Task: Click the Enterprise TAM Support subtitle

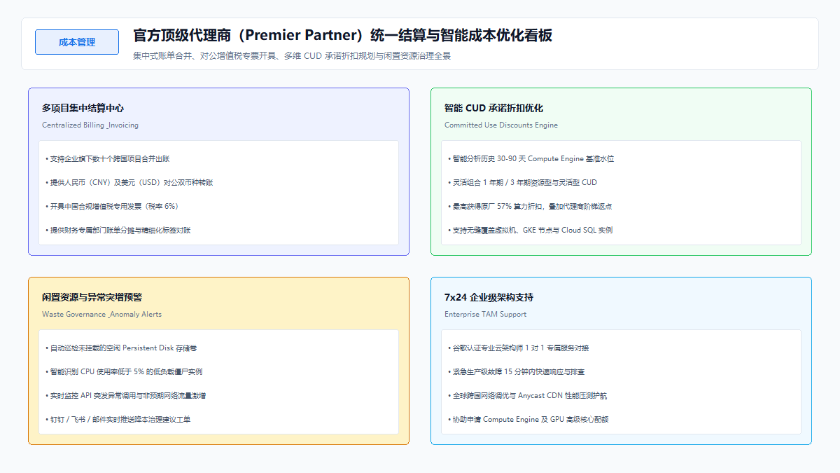Action: 485,314
